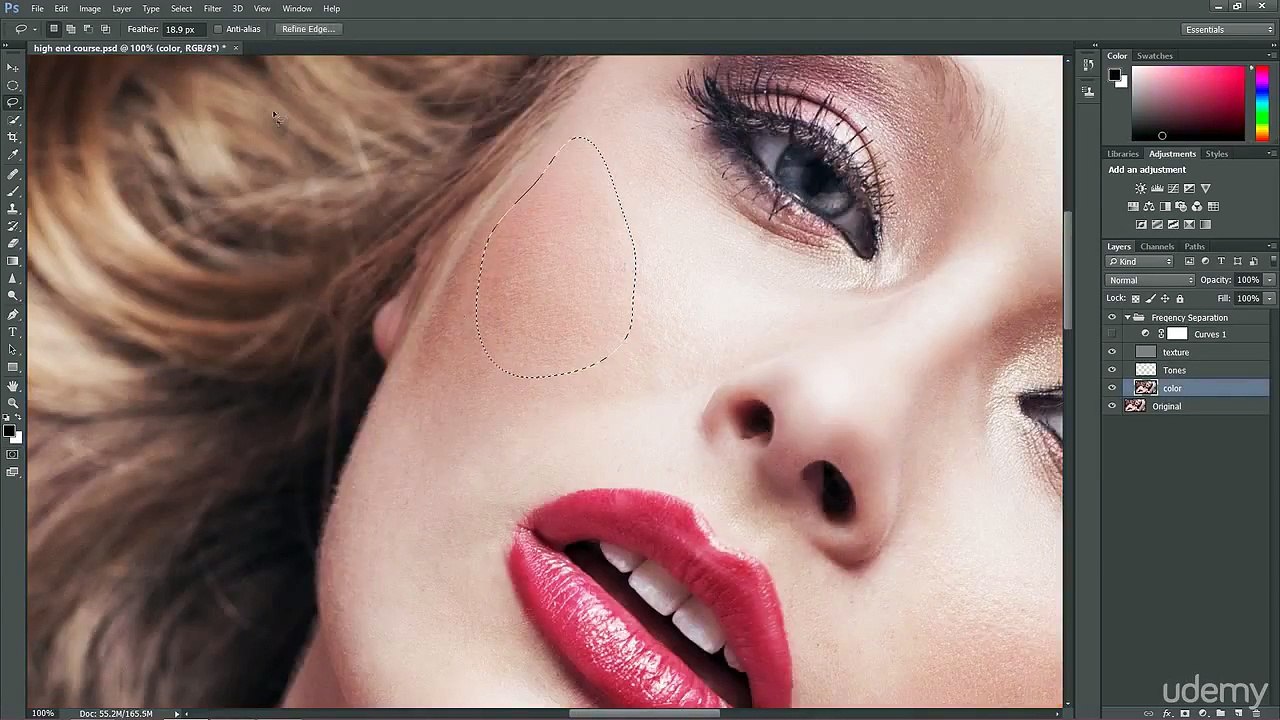
Task: Hide the color layer
Action: tap(1112, 388)
